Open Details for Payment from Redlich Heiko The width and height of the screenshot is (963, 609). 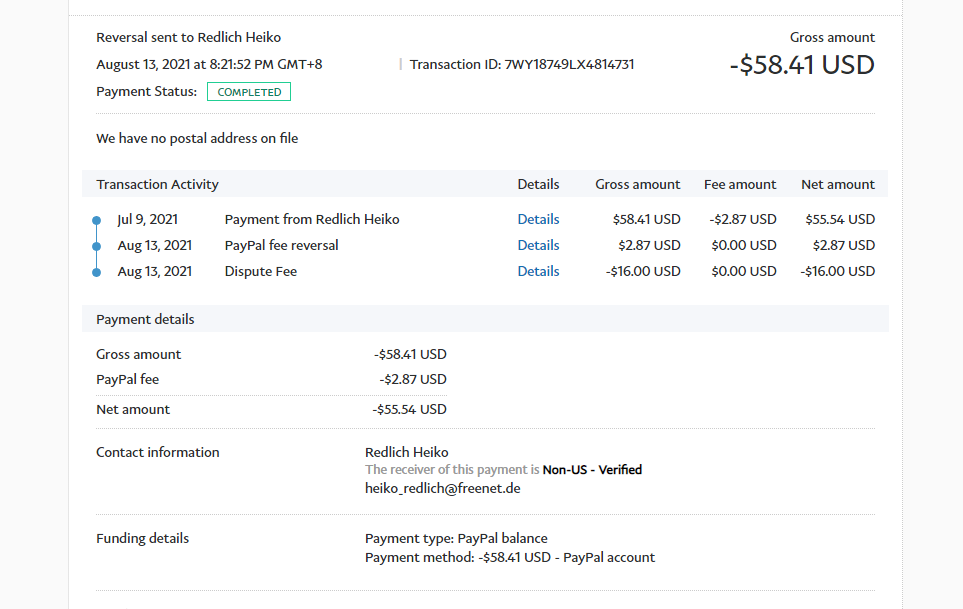[x=538, y=219]
